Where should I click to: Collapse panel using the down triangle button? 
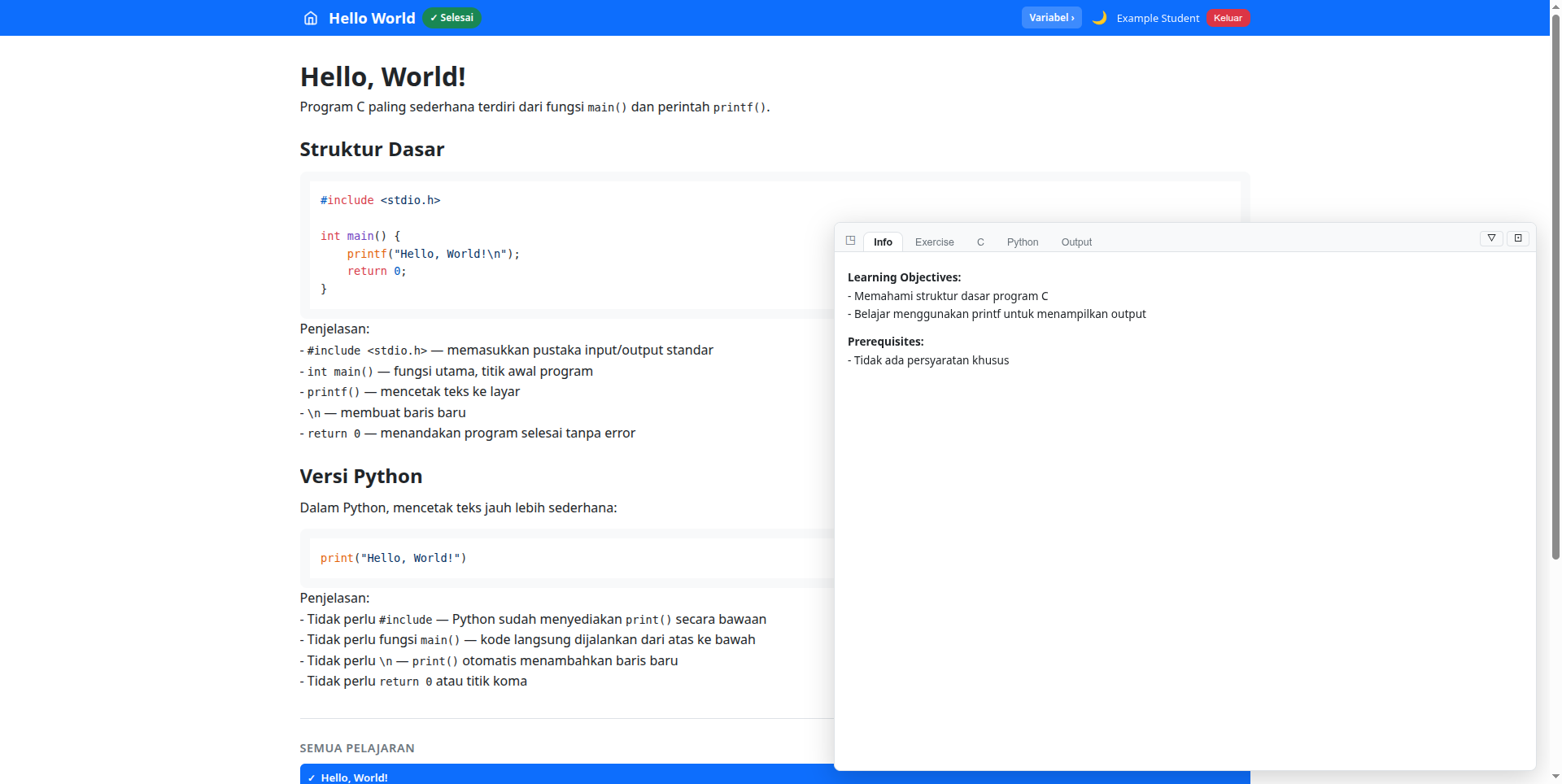pos(1491,238)
